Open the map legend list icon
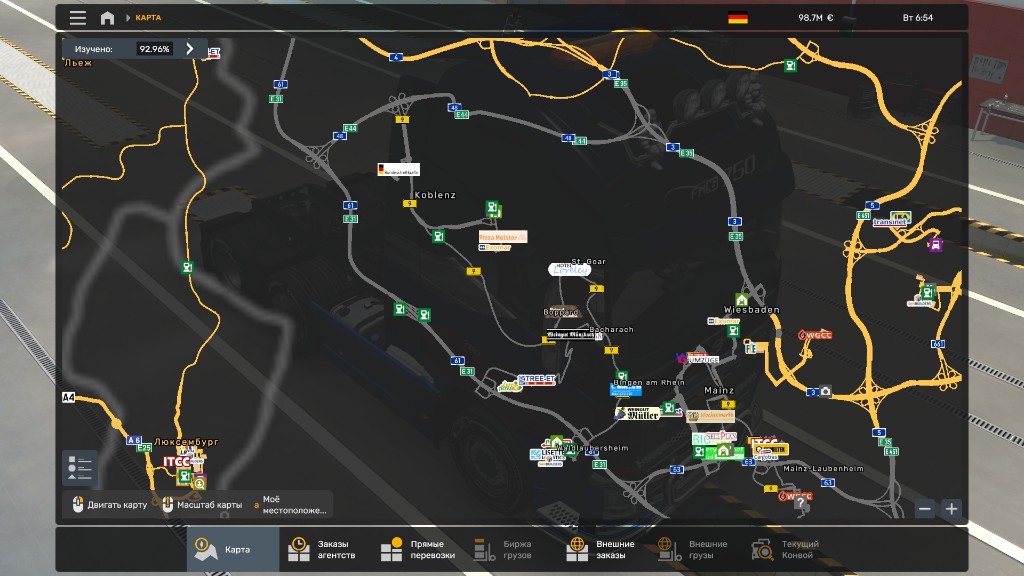The width and height of the screenshot is (1024, 576). 80,468
